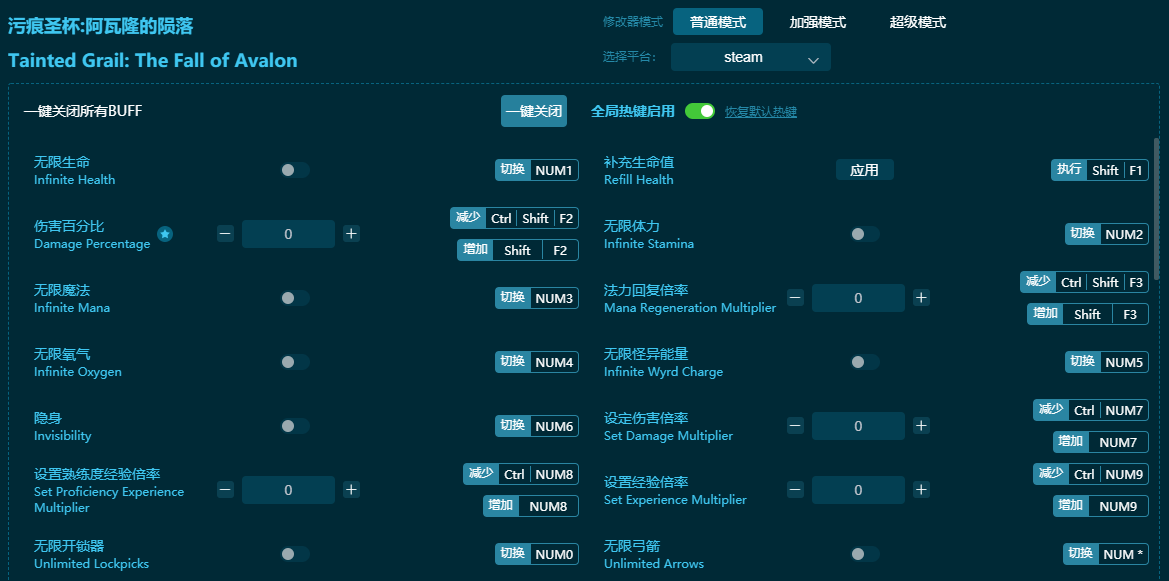Disable the global hotkey toggle

coord(700,111)
